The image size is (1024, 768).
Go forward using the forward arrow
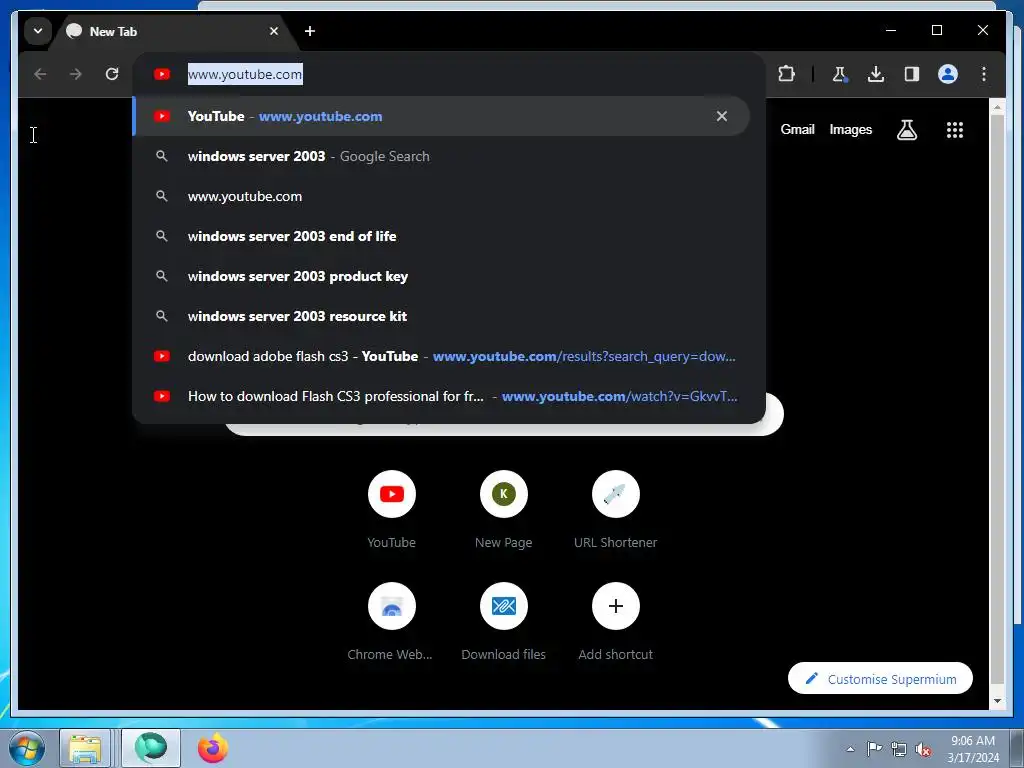tap(76, 74)
